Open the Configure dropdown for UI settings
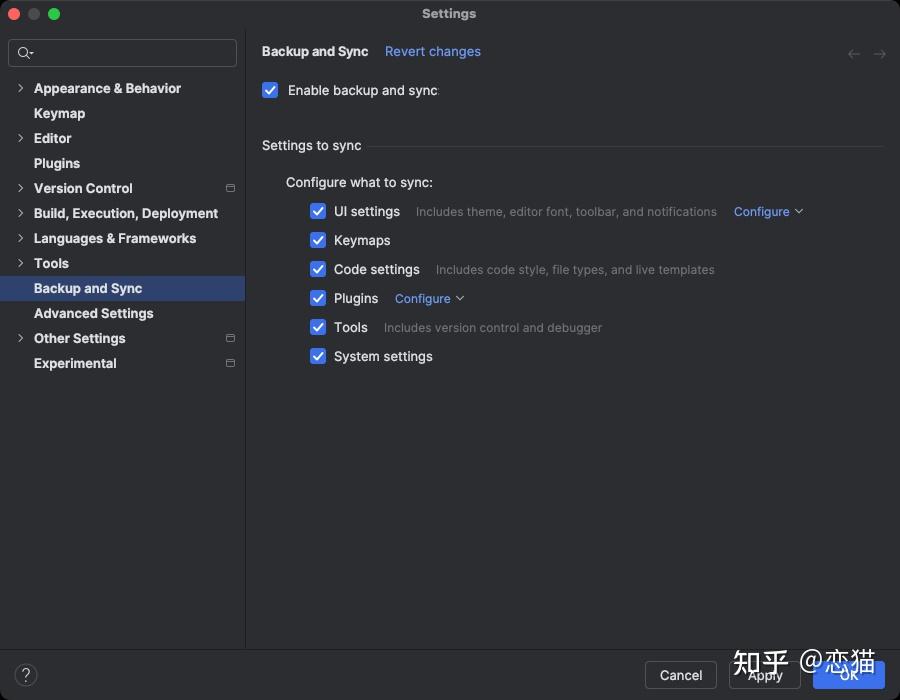Viewport: 900px width, 700px height. tap(768, 211)
